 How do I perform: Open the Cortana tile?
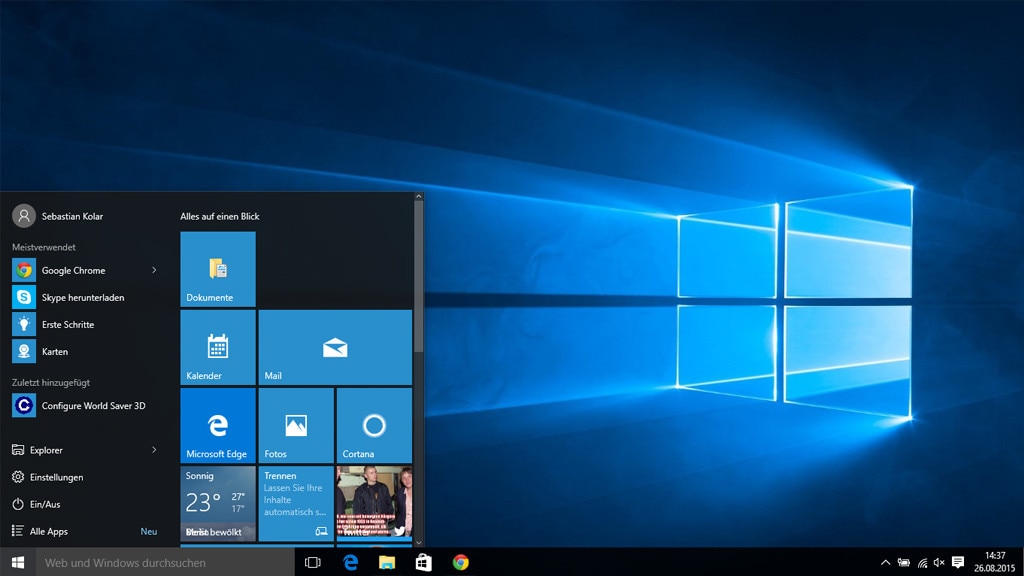click(x=374, y=425)
